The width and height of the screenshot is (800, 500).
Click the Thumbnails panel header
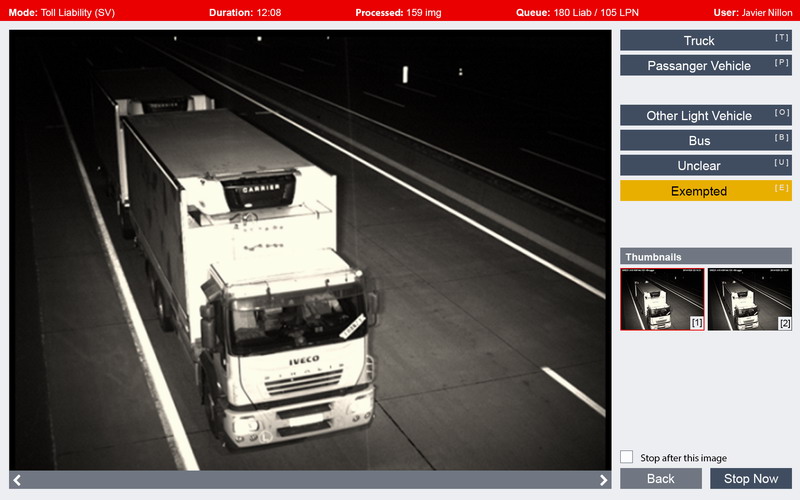pos(706,256)
